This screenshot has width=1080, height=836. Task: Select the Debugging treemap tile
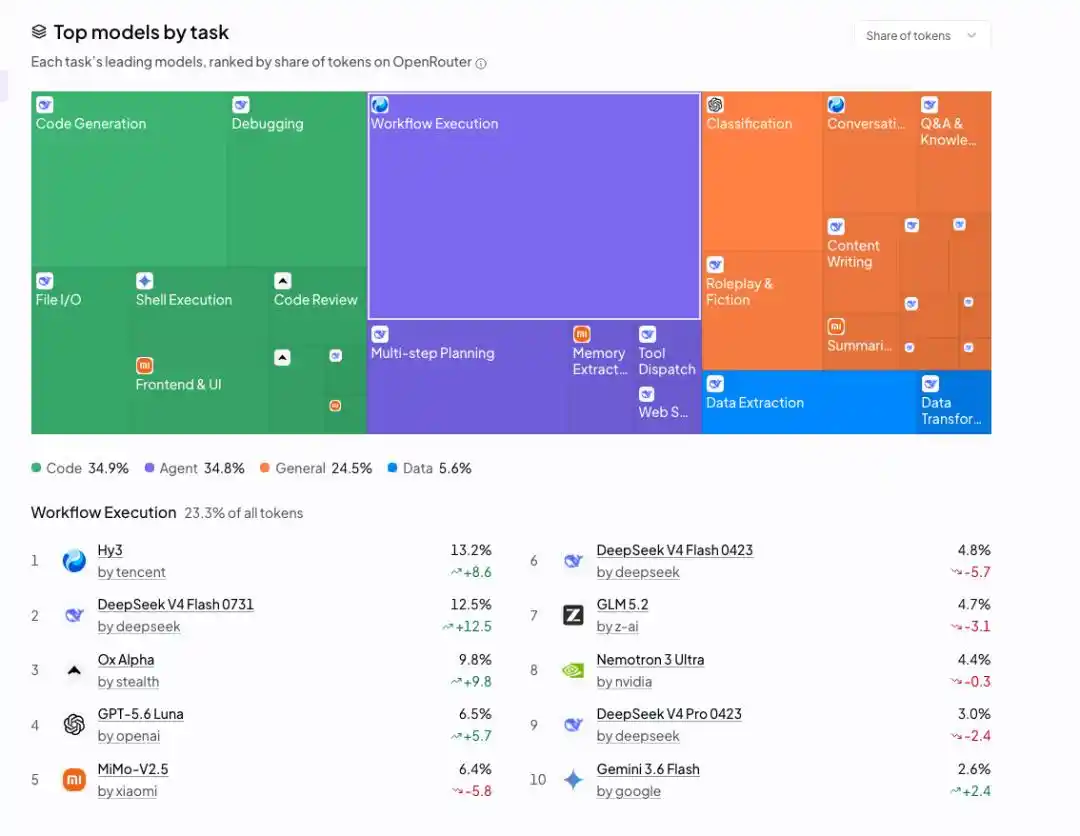[297, 179]
